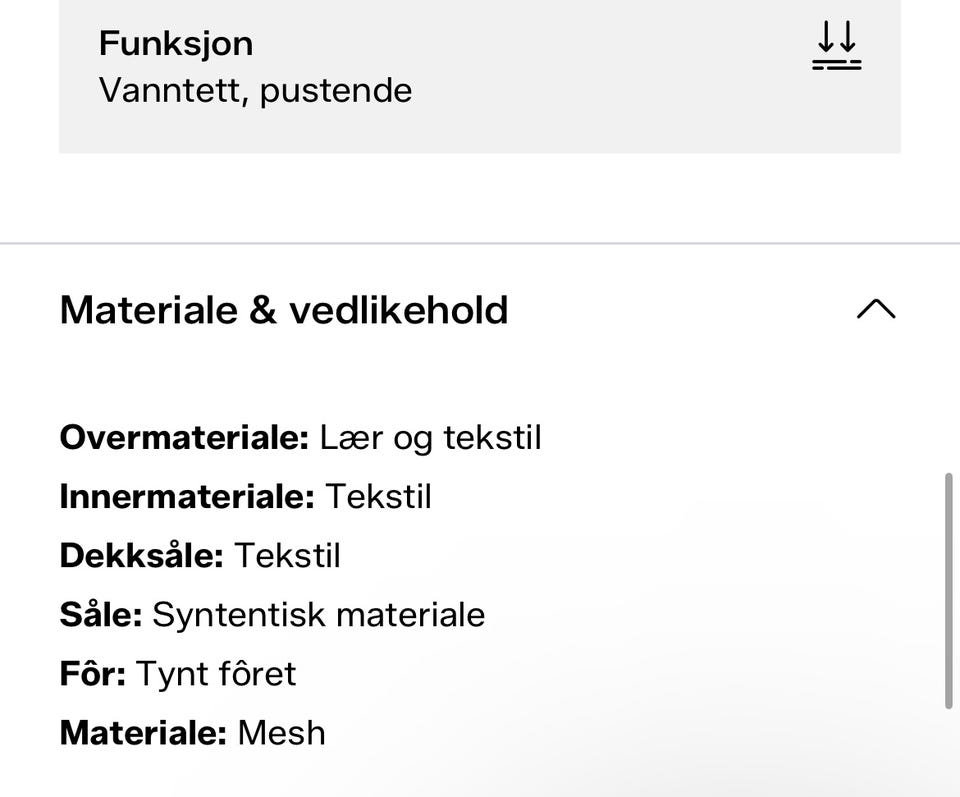Click the bold "Dekksåle:" label
This screenshot has height=797, width=960.
pos(141,555)
